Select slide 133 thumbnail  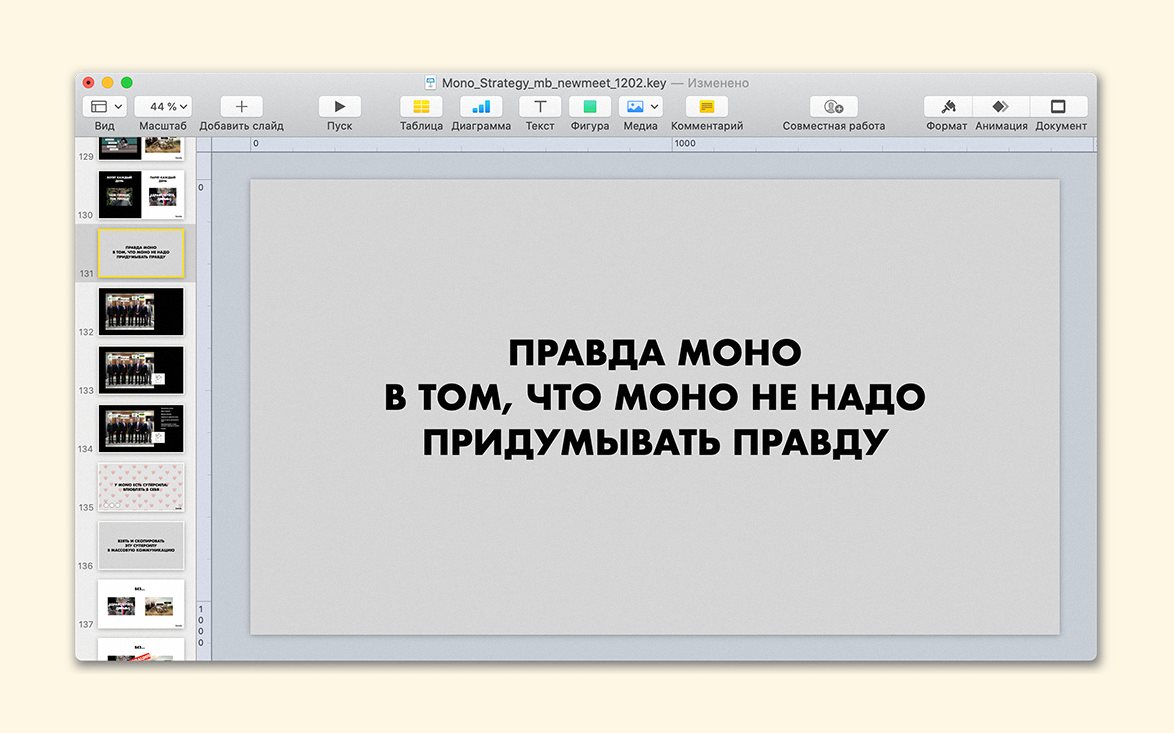(x=141, y=370)
